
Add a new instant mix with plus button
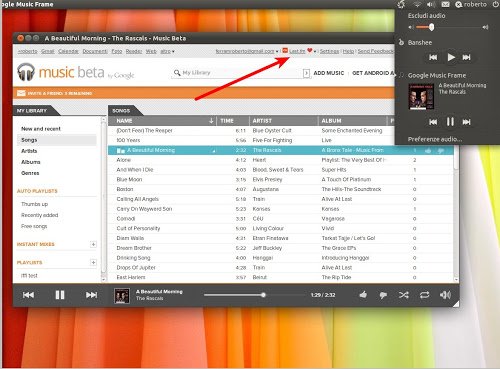(93, 244)
